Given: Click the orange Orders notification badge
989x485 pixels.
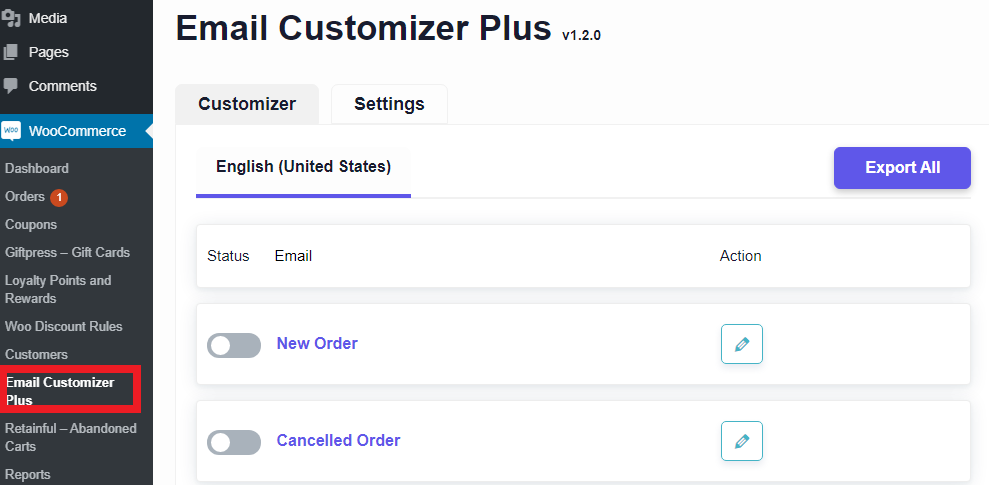Looking at the screenshot, I should click(59, 197).
